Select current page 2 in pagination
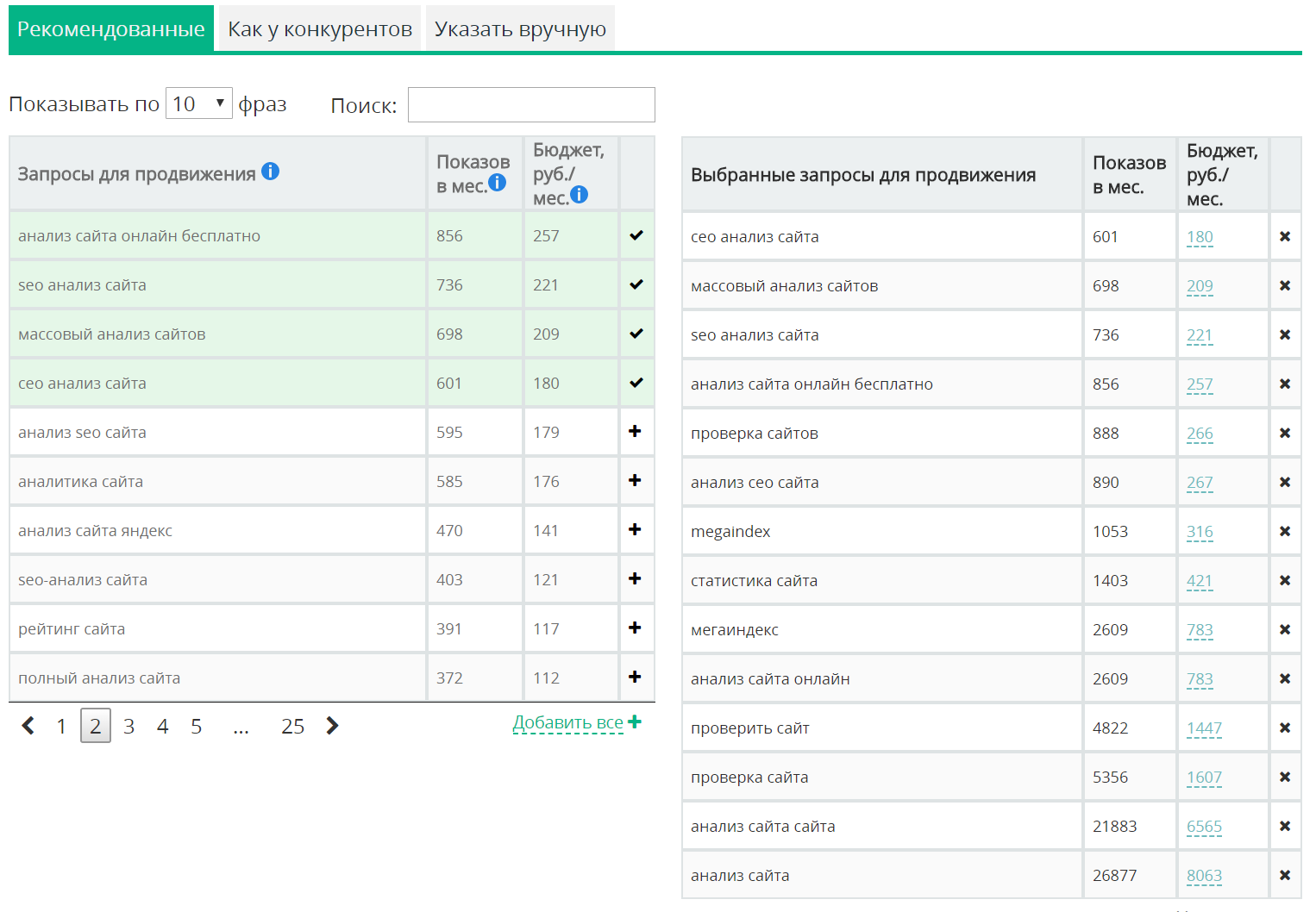The height and width of the screenshot is (912, 1316). (x=96, y=726)
